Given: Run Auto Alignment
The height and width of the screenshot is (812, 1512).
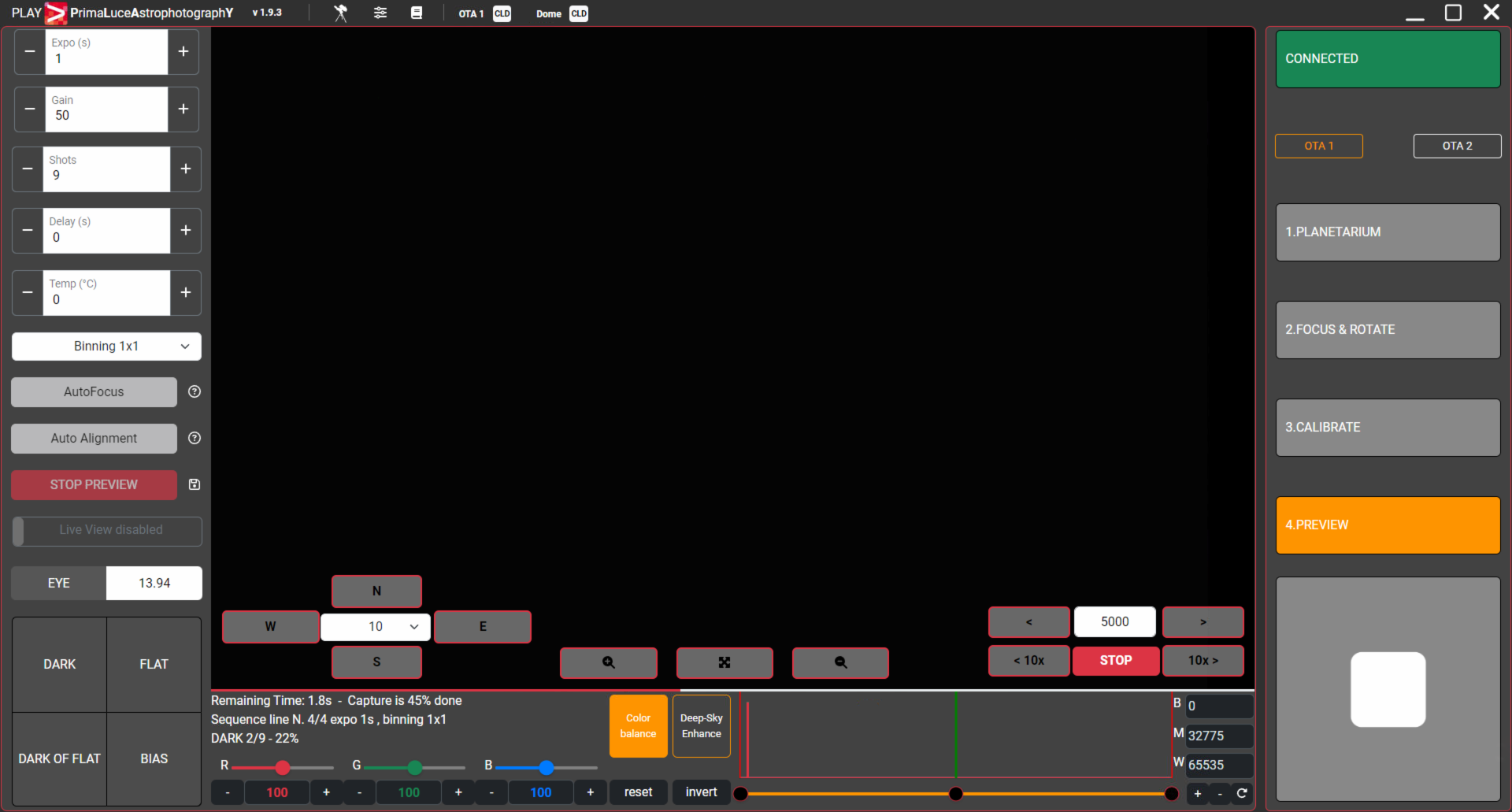Looking at the screenshot, I should pos(94,438).
